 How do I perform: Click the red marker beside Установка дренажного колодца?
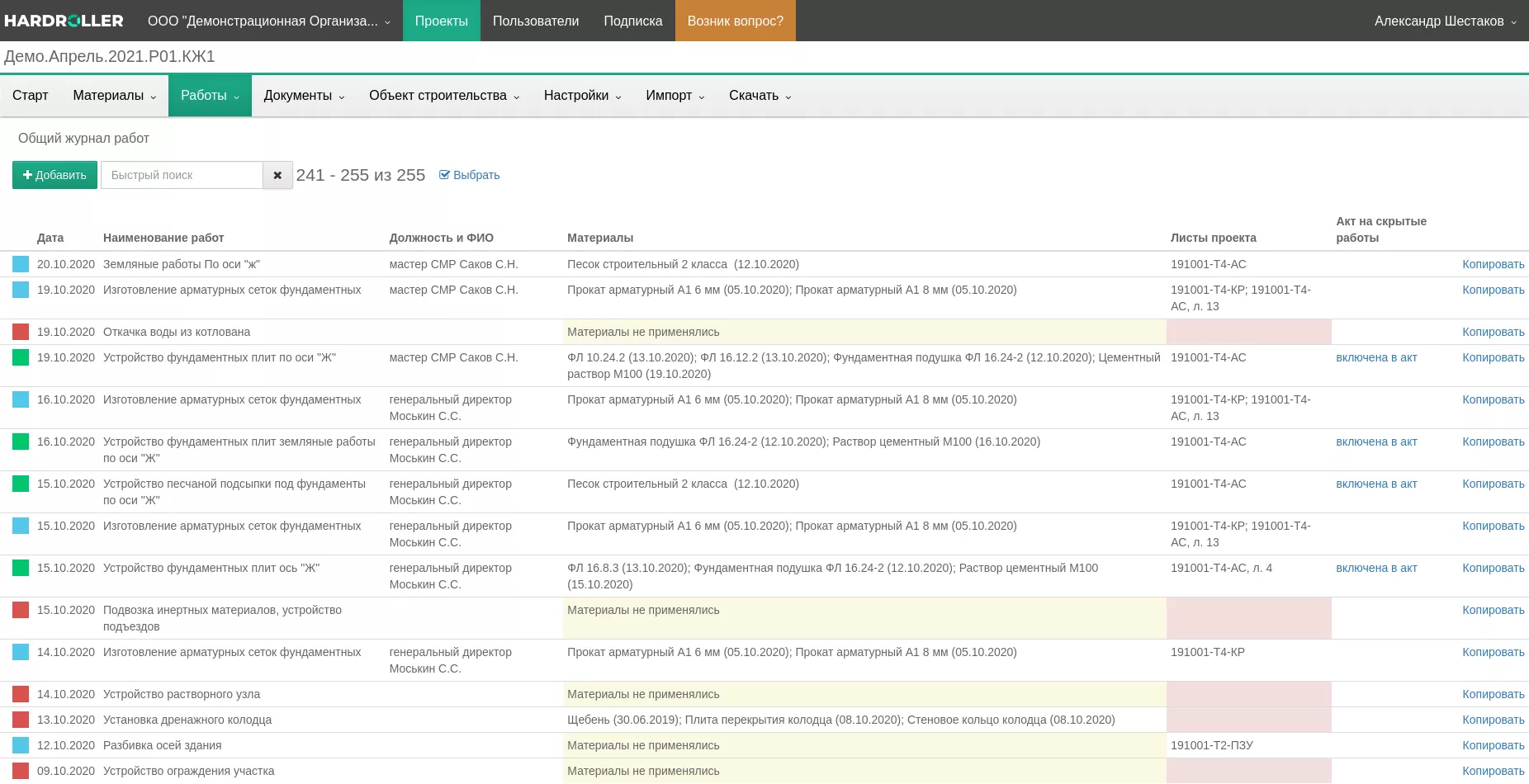coord(21,720)
